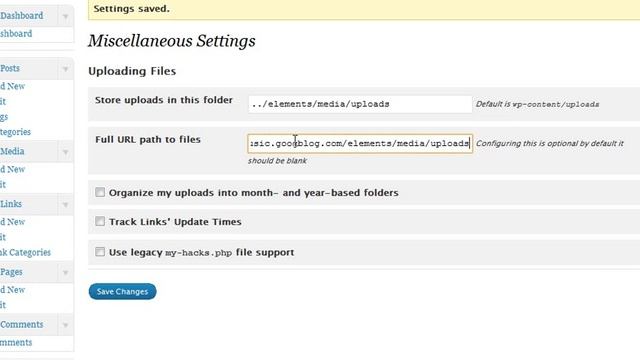Open Link Categories submenu item
640x360 pixels.
pyautogui.click(x=25, y=253)
